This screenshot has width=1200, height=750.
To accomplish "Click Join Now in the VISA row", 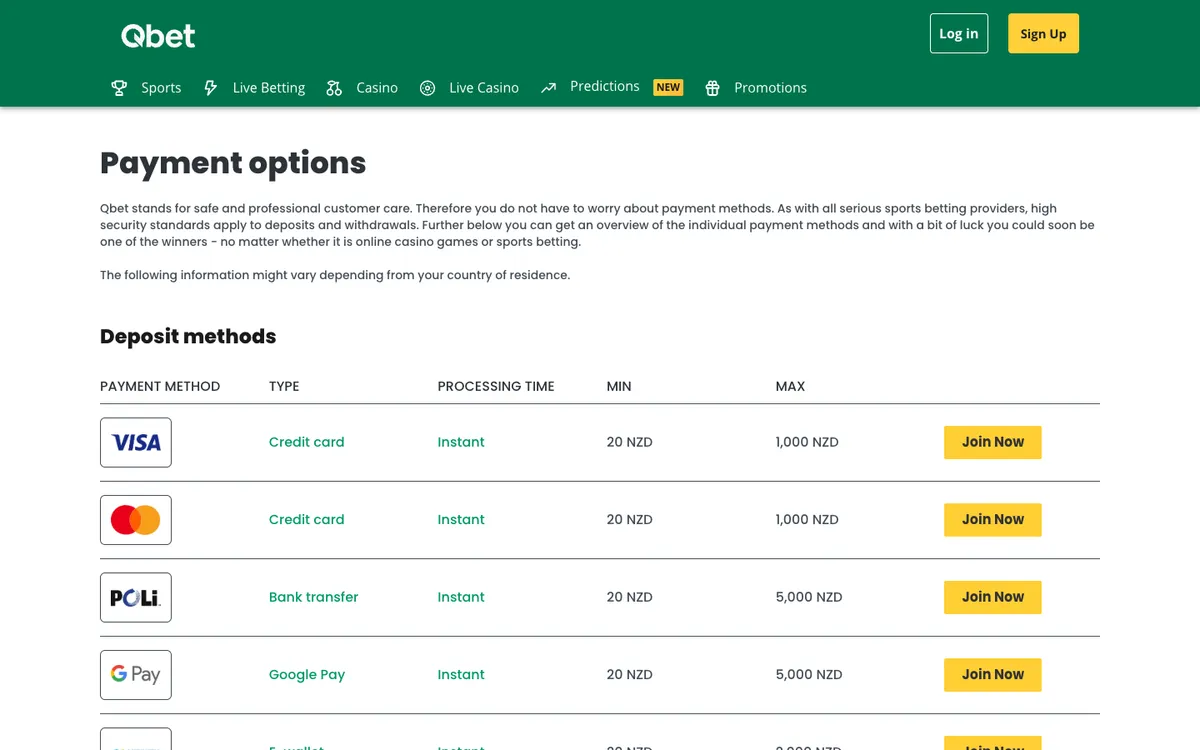I will point(993,442).
